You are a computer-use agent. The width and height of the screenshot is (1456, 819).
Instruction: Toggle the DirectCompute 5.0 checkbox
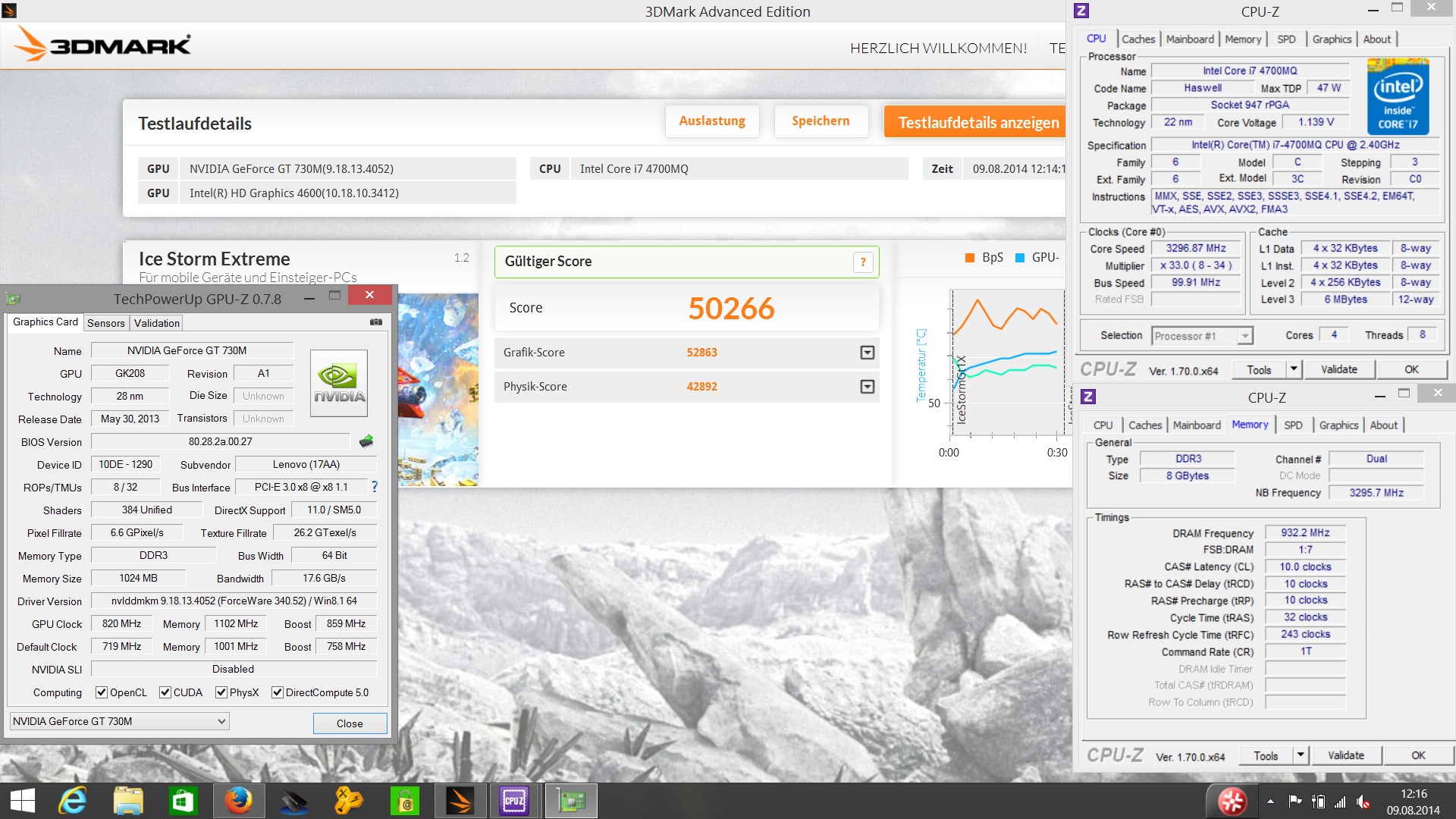[277, 692]
